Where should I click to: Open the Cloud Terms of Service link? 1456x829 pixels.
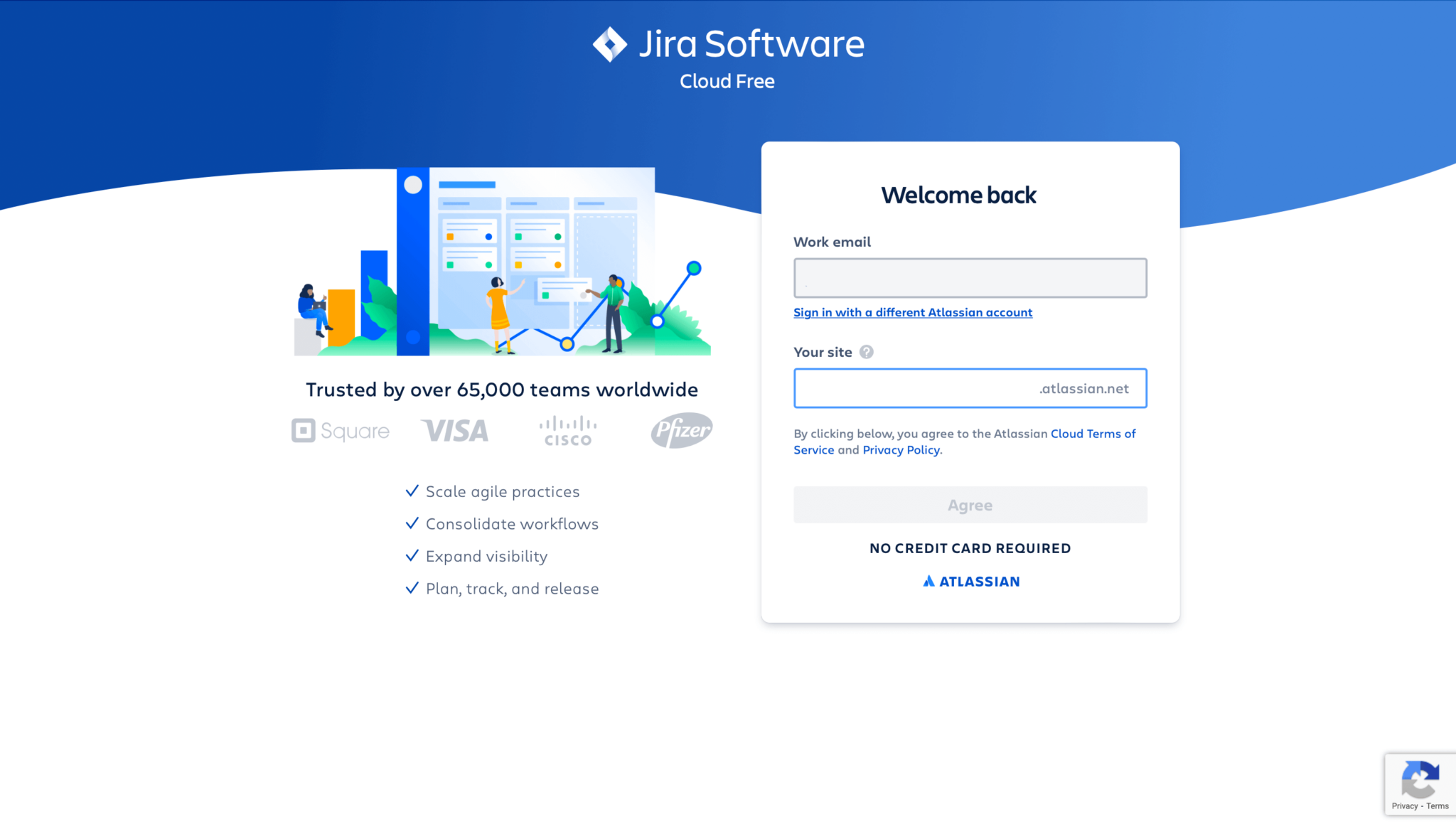point(1093,434)
